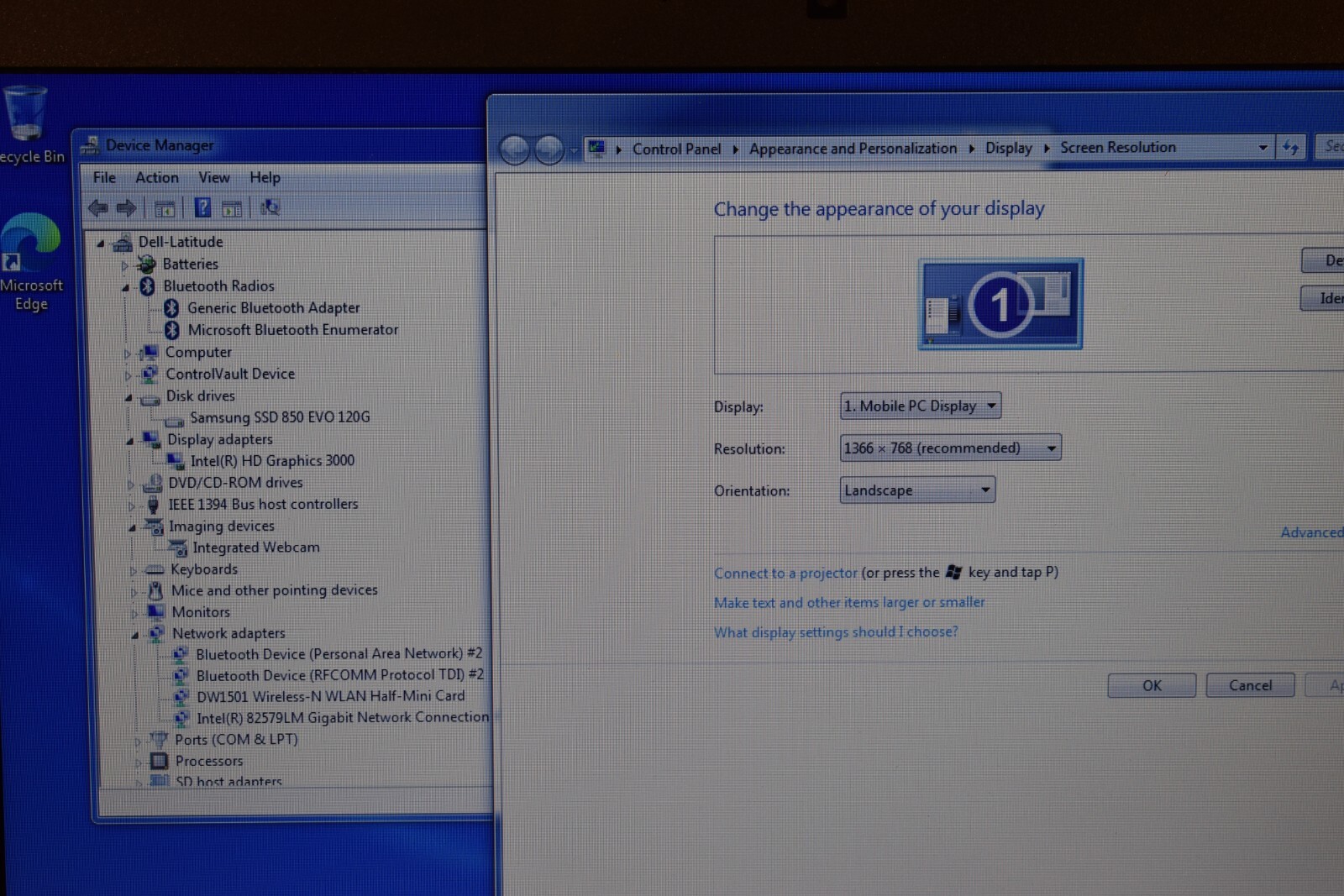Select Mice and other pointing devices icon

coord(155,591)
